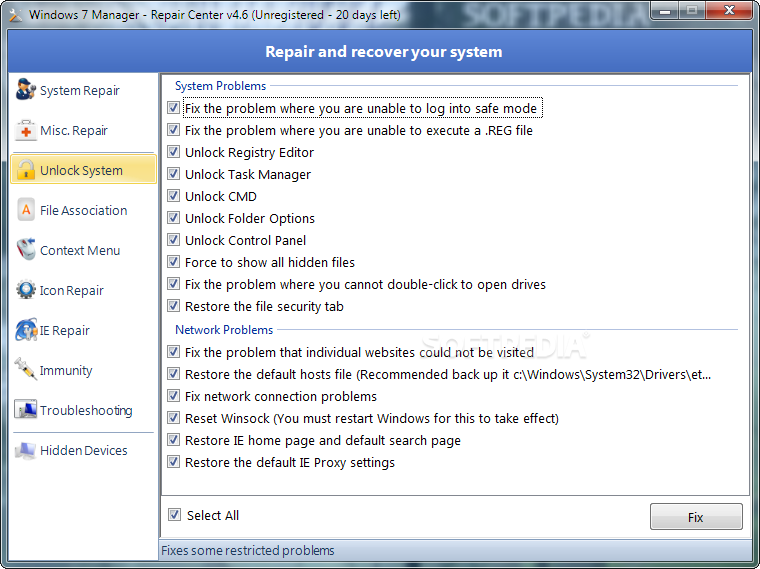Click the Context Menu mouse icon
The image size is (760, 569).
tap(26, 250)
